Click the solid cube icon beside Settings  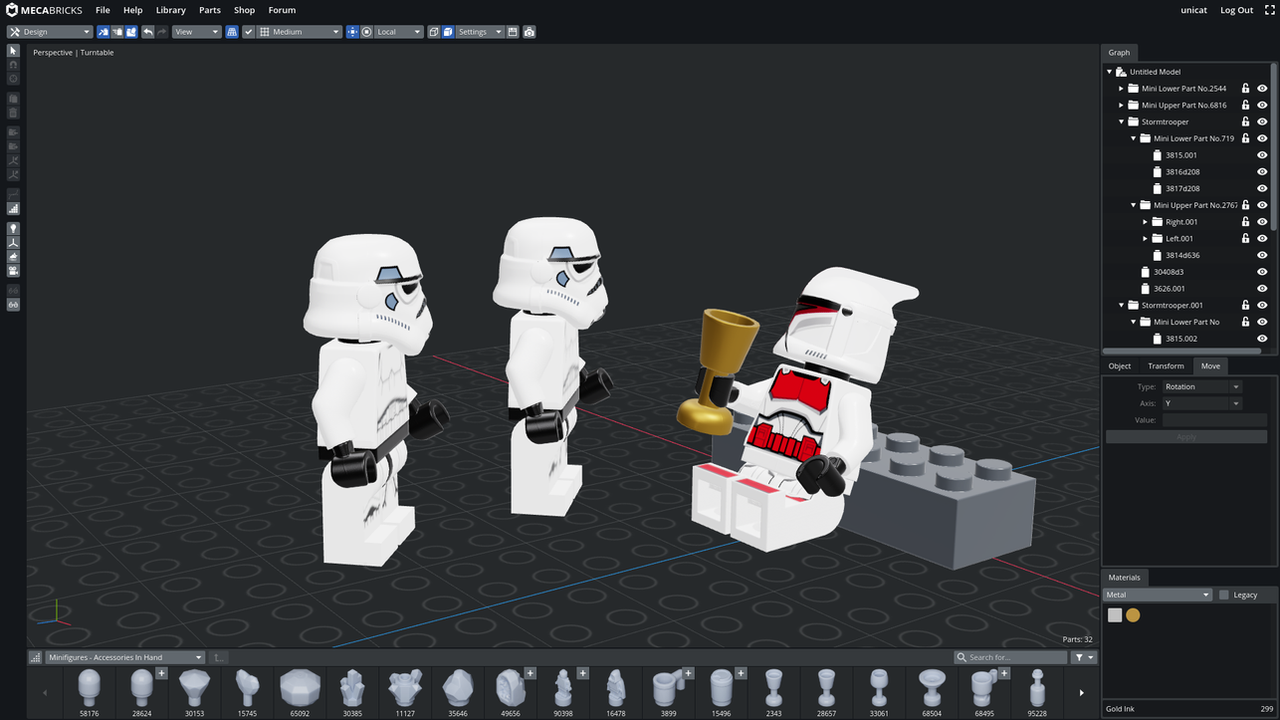[x=448, y=32]
